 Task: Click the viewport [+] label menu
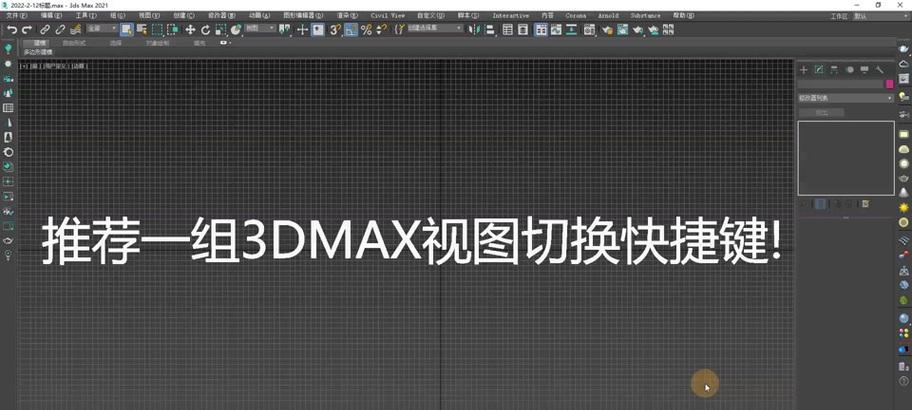24,66
